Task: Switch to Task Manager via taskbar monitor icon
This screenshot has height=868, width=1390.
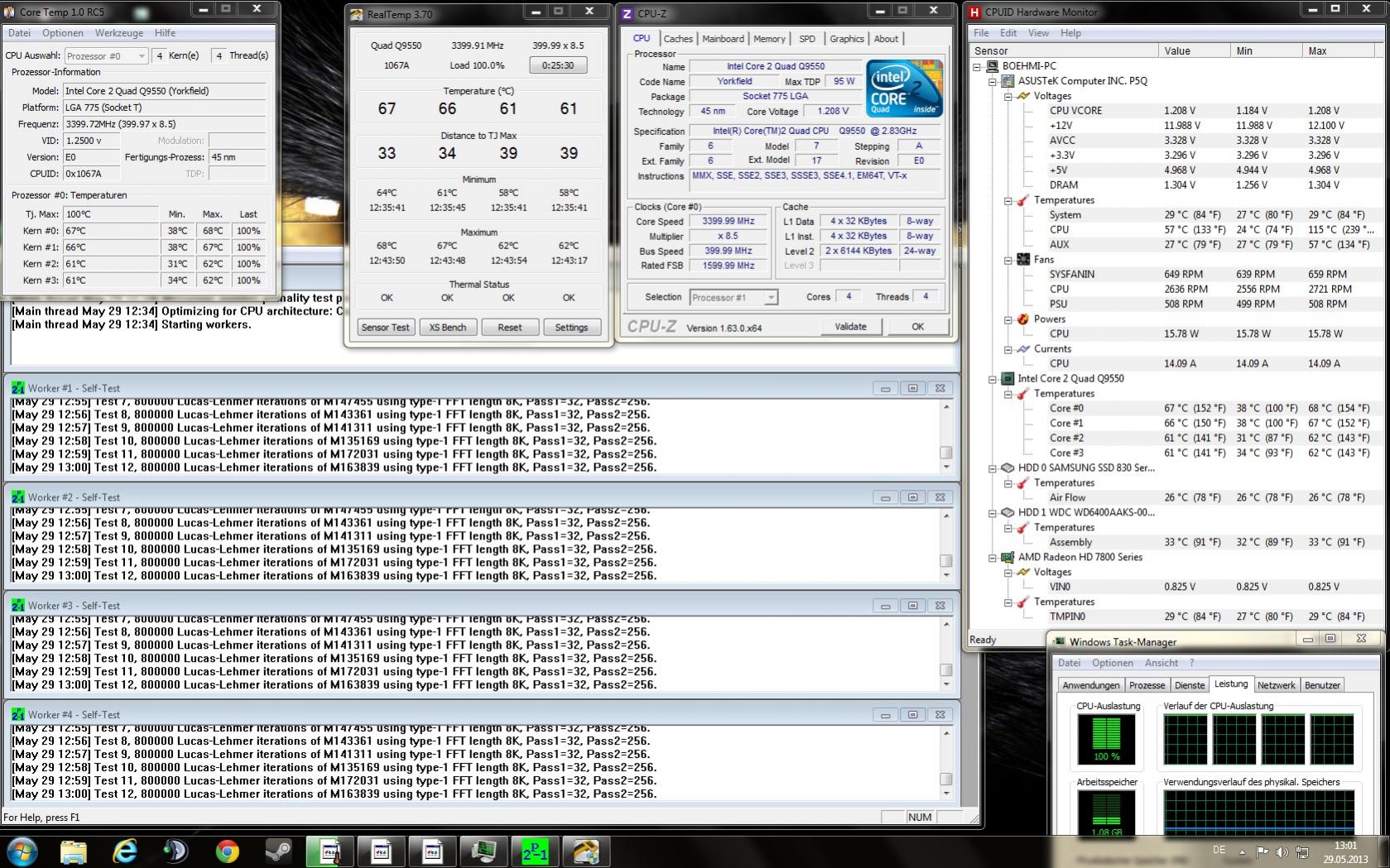Action: tap(483, 851)
